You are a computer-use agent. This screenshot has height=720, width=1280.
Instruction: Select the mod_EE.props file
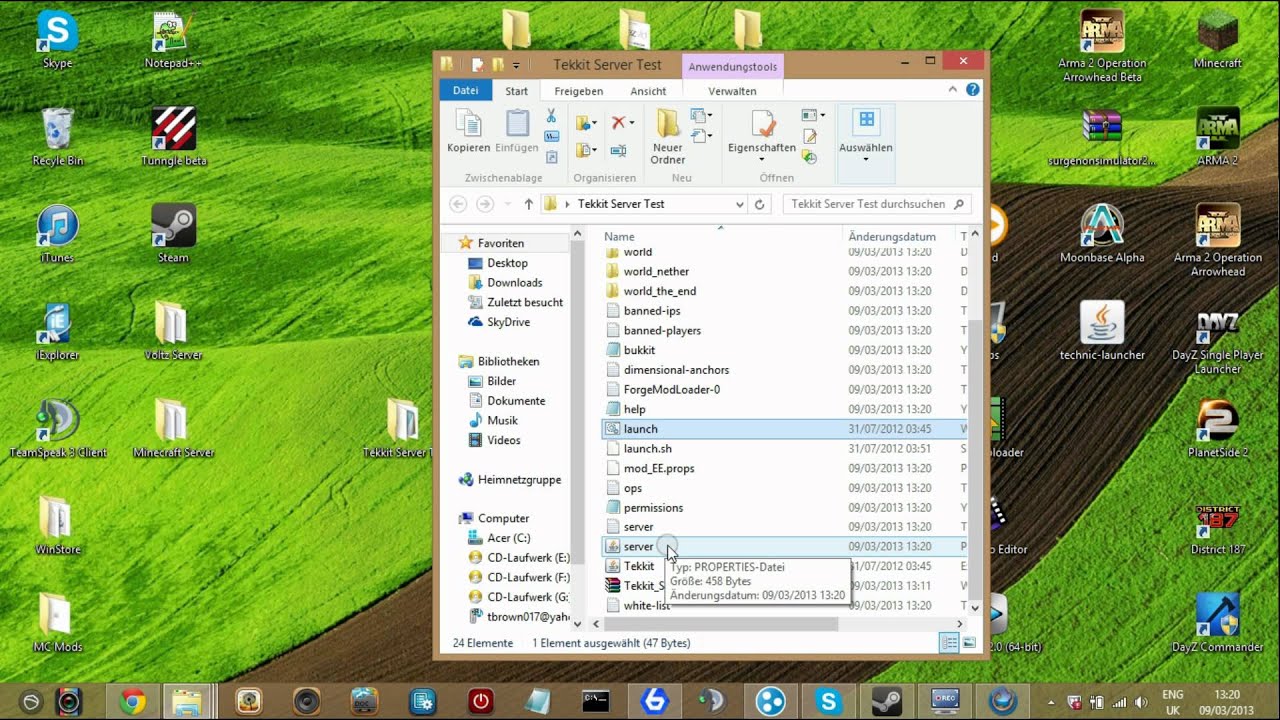[658, 468]
